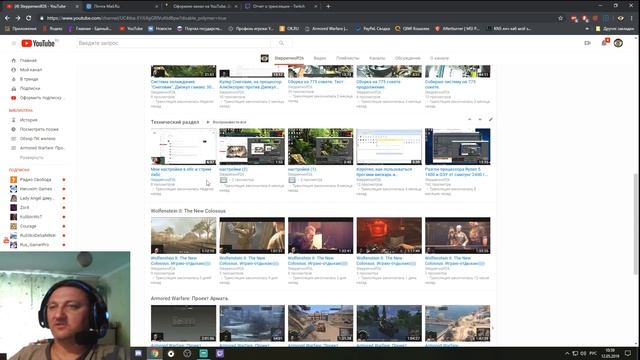Screen dimensions: 640x360
Task: Click the YouTube logo
Action: click(x=38, y=43)
